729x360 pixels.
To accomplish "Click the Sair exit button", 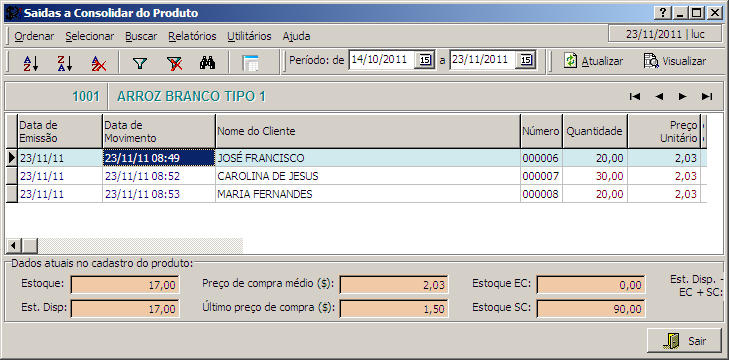I will (684, 341).
